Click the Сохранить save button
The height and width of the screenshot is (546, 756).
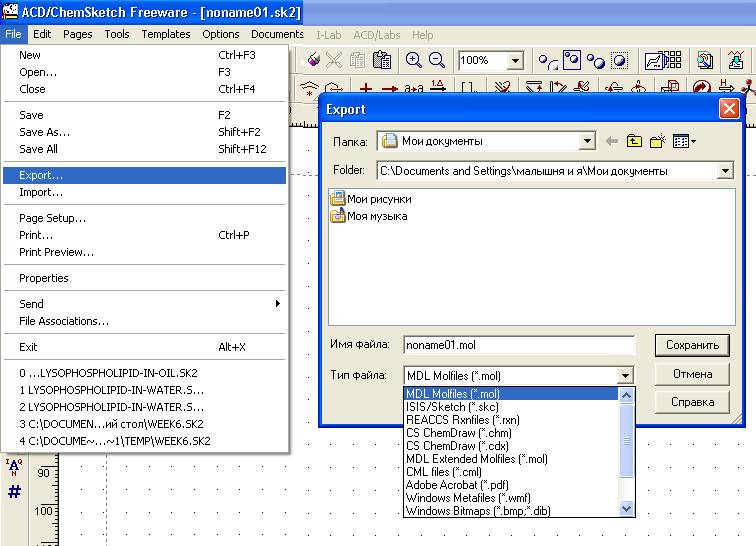tap(692, 345)
